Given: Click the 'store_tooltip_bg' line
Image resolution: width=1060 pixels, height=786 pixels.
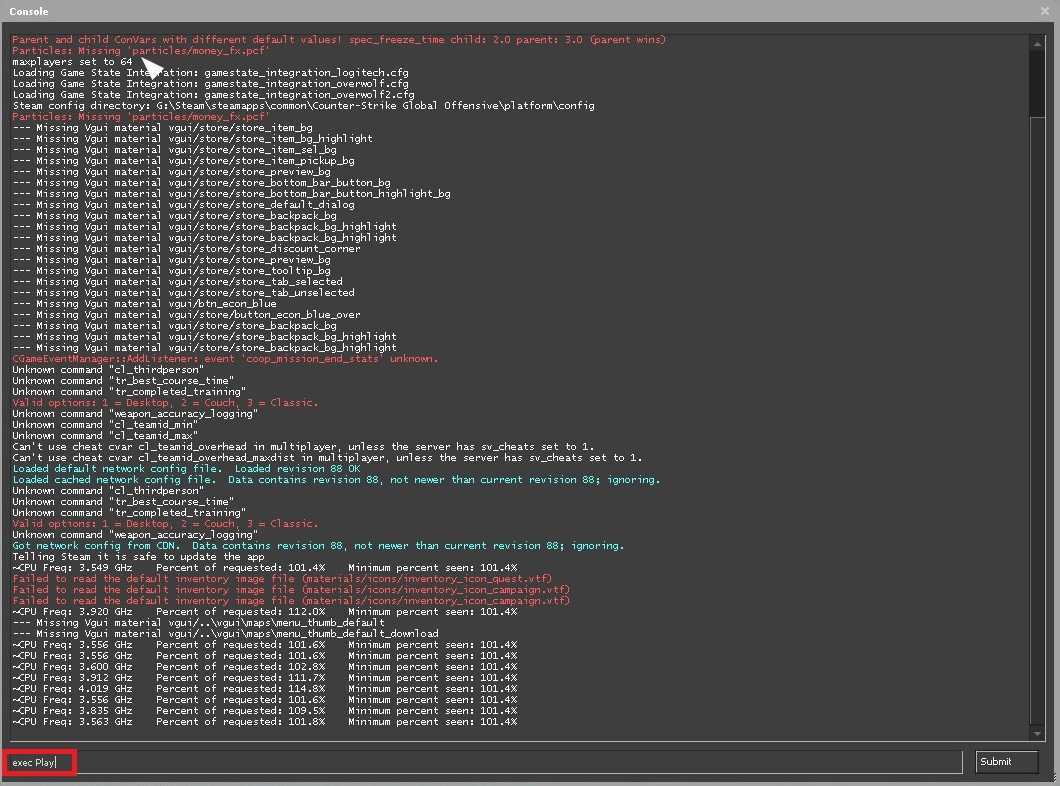Looking at the screenshot, I should (172, 270).
